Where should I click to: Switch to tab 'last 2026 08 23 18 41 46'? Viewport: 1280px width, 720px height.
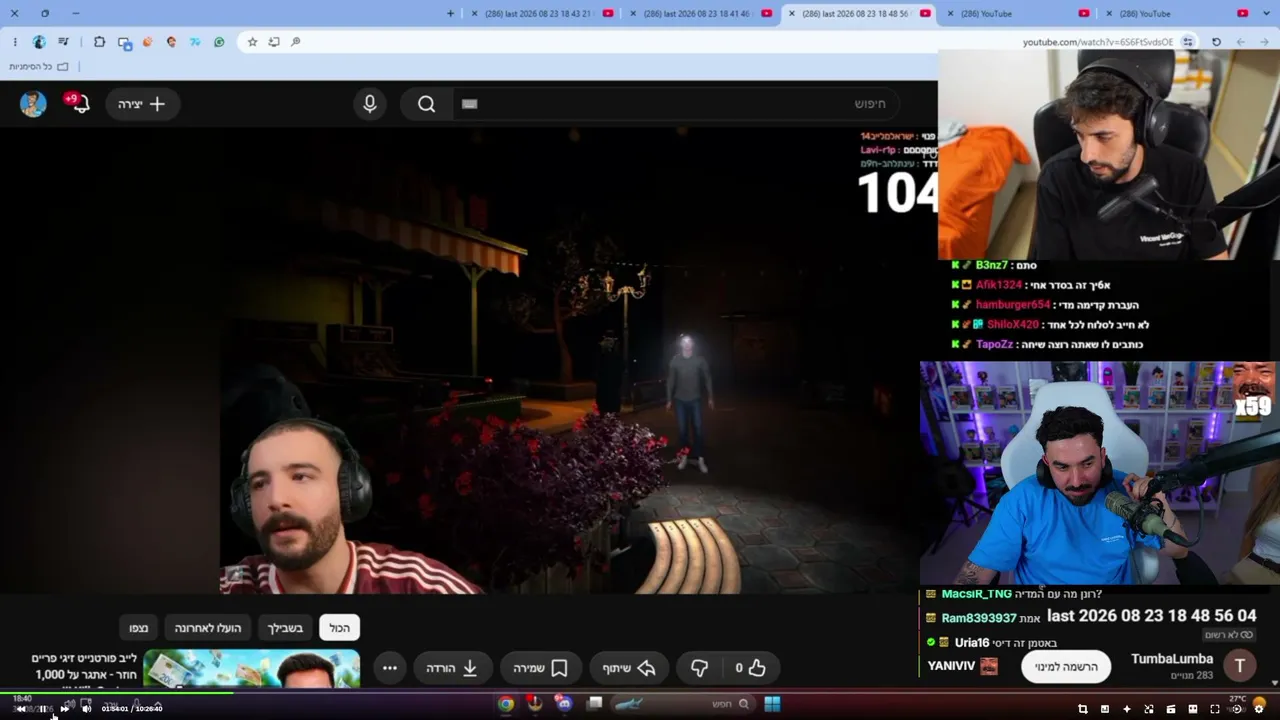[x=699, y=13]
